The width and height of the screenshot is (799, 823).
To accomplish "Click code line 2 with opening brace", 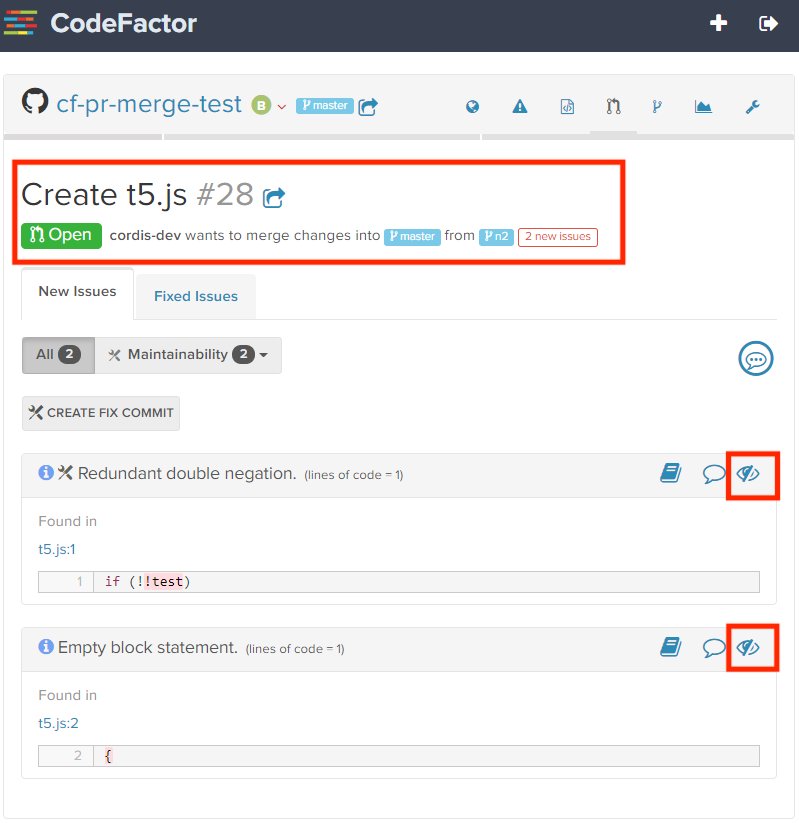I will click(399, 756).
